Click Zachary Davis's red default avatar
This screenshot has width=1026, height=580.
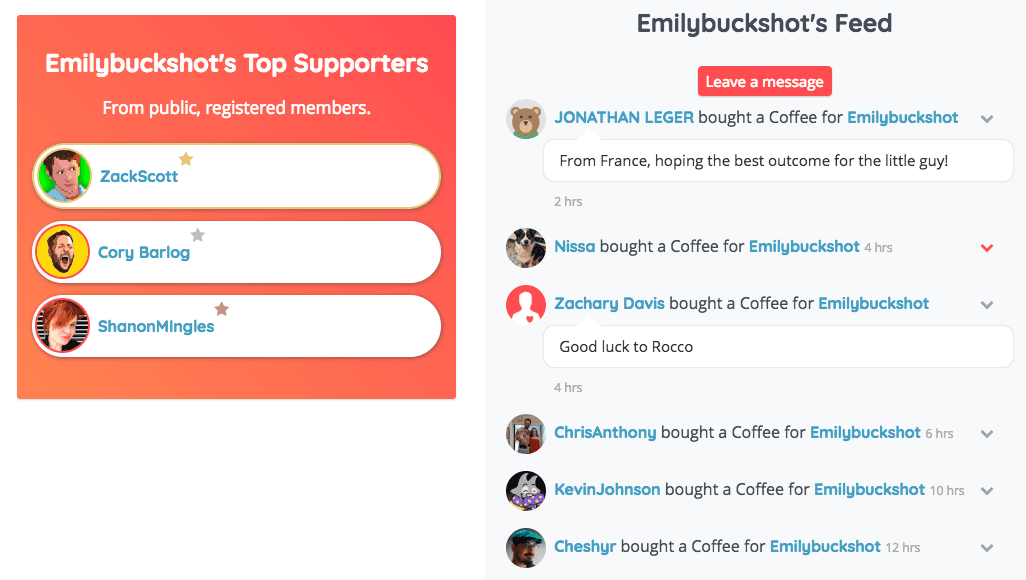(x=526, y=304)
